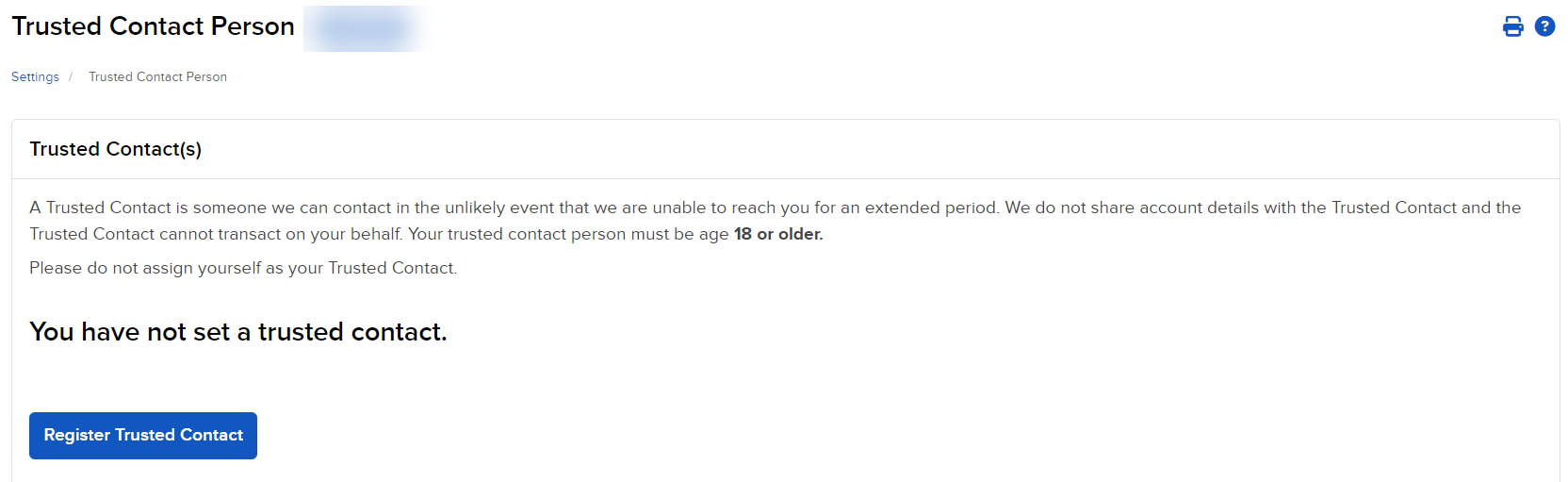Go back to Settings via breadcrumb
Image resolution: width=1568 pixels, height=482 pixels.
pos(35,77)
